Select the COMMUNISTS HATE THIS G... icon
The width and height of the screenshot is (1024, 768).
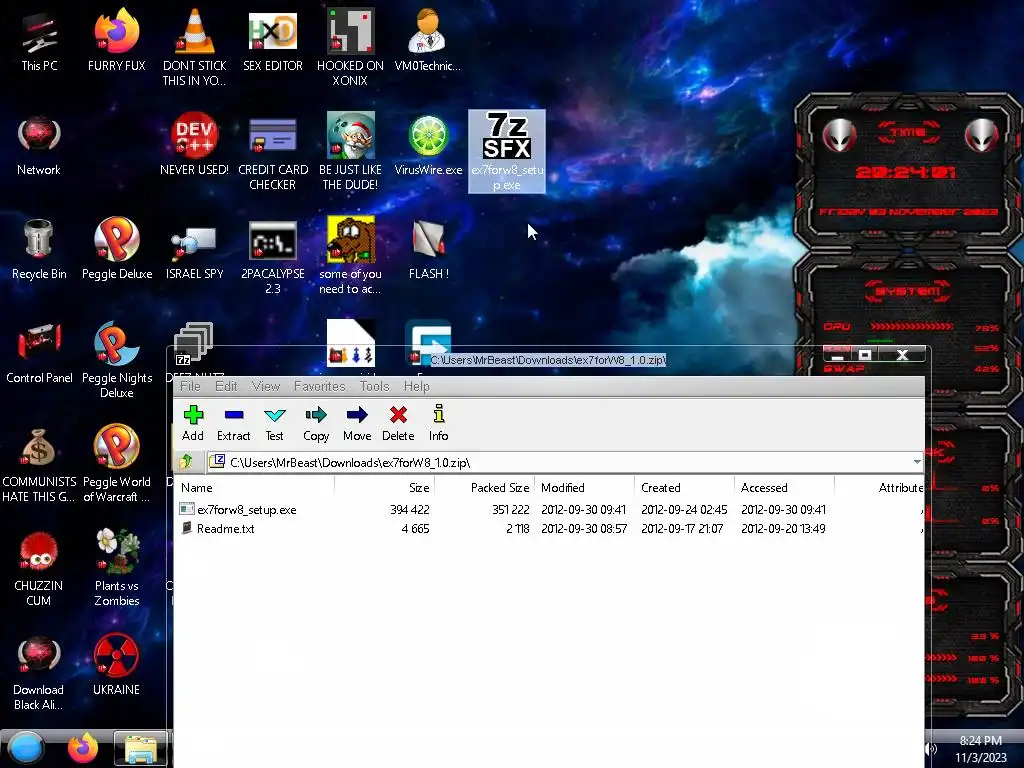pyautogui.click(x=39, y=464)
